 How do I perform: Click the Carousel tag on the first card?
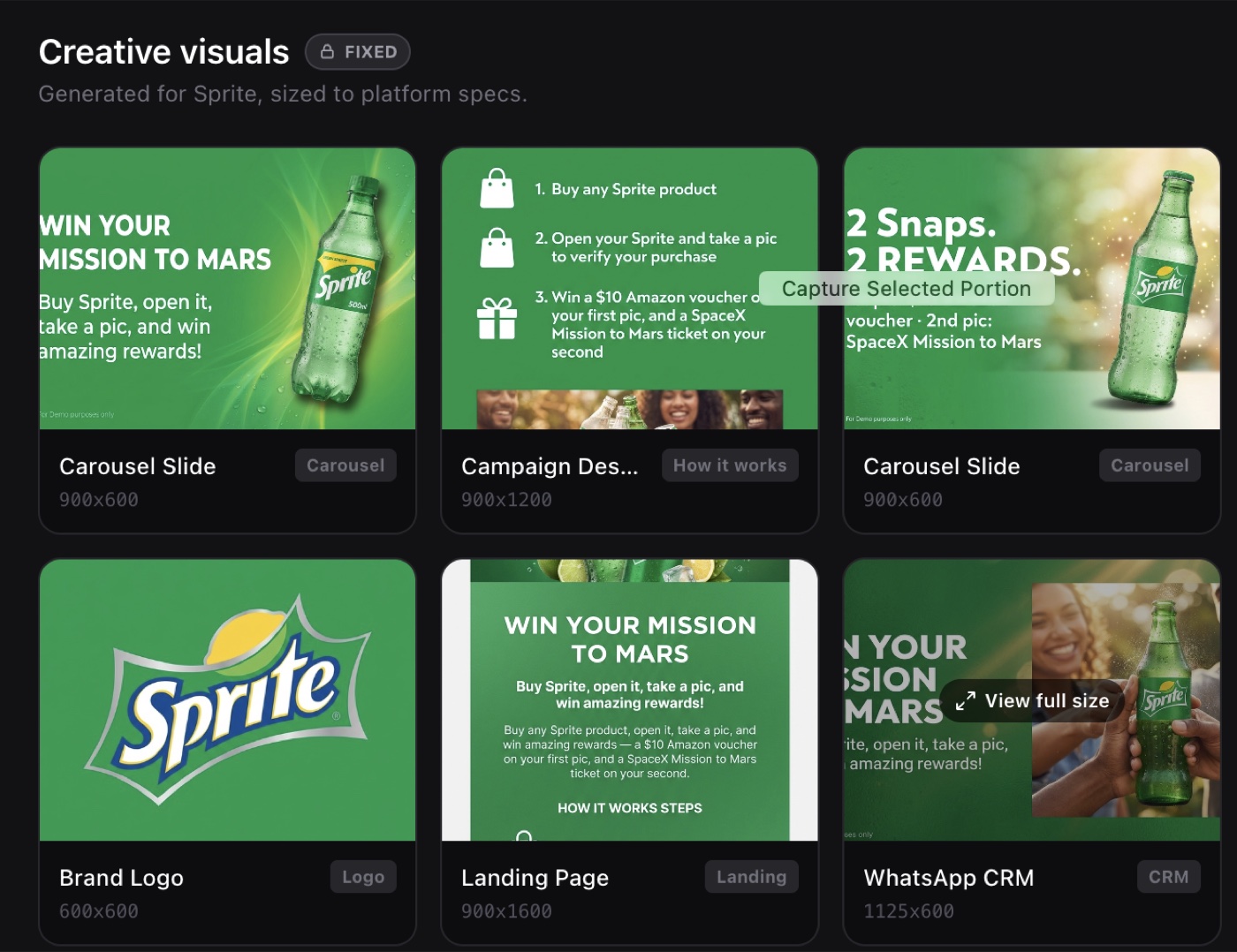click(x=345, y=465)
